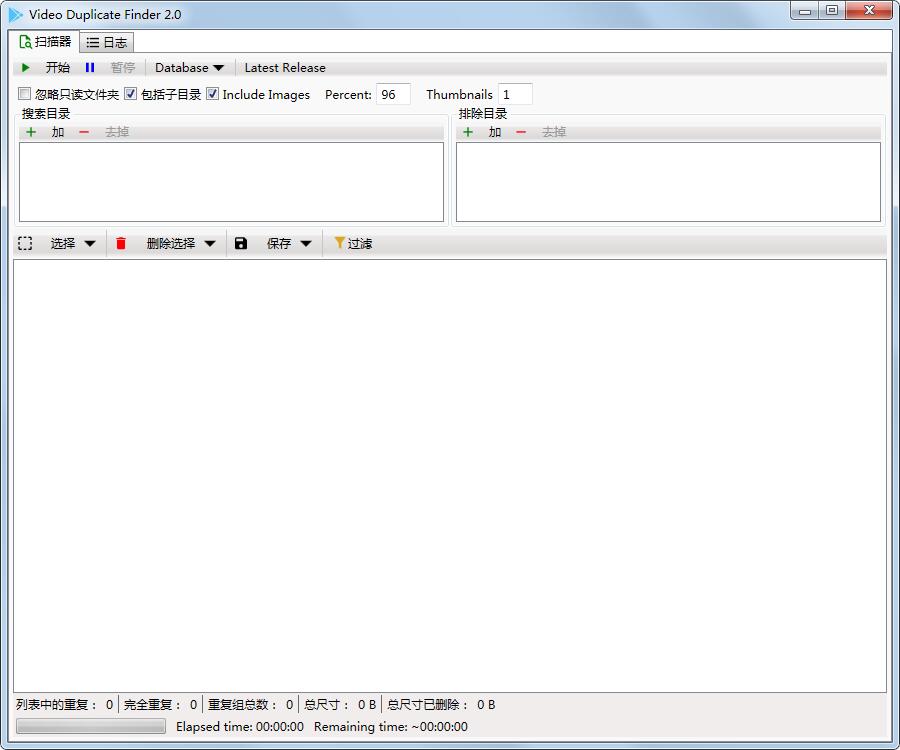Click the green play start icon
Screen dimensions: 900x750
(25, 68)
